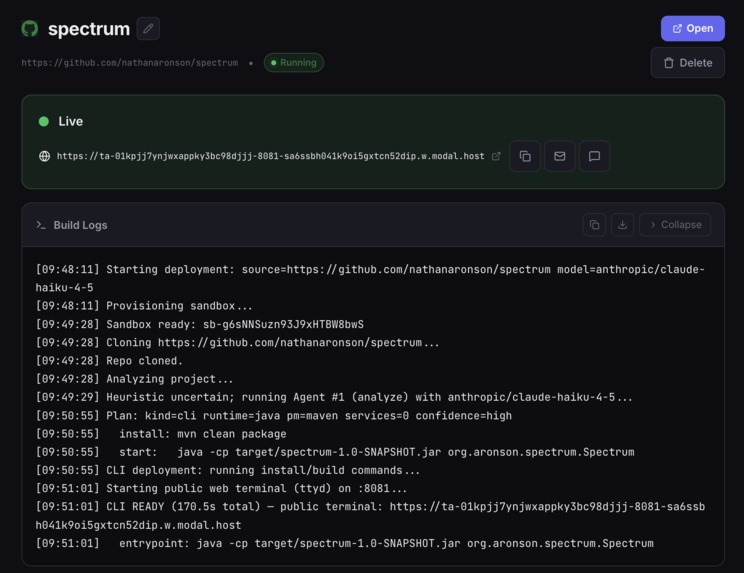Click the Live heading text
This screenshot has width=744, height=573.
(71, 121)
